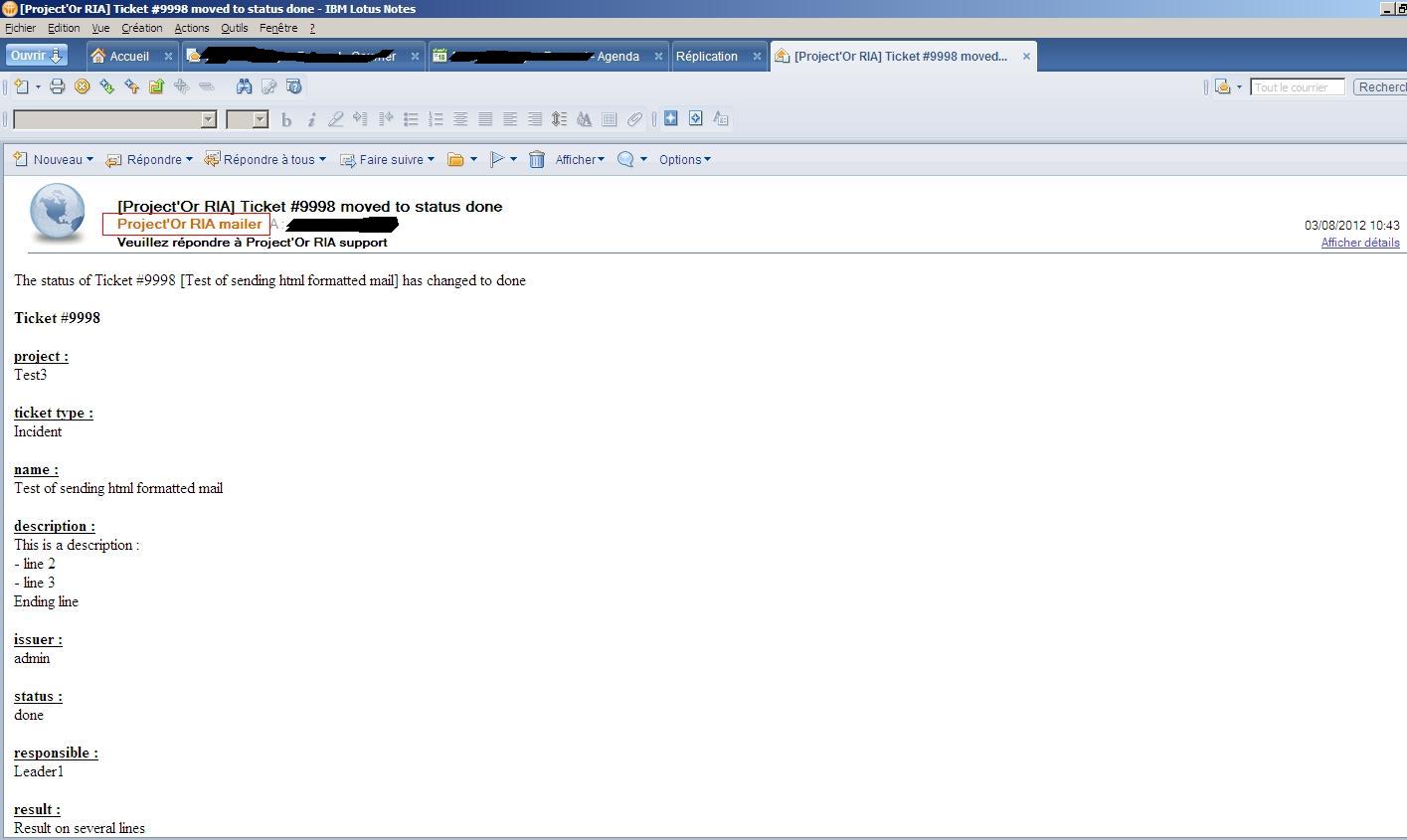This screenshot has height=840, width=1407.
Task: Click the flag icon for follow-up
Action: [498, 159]
